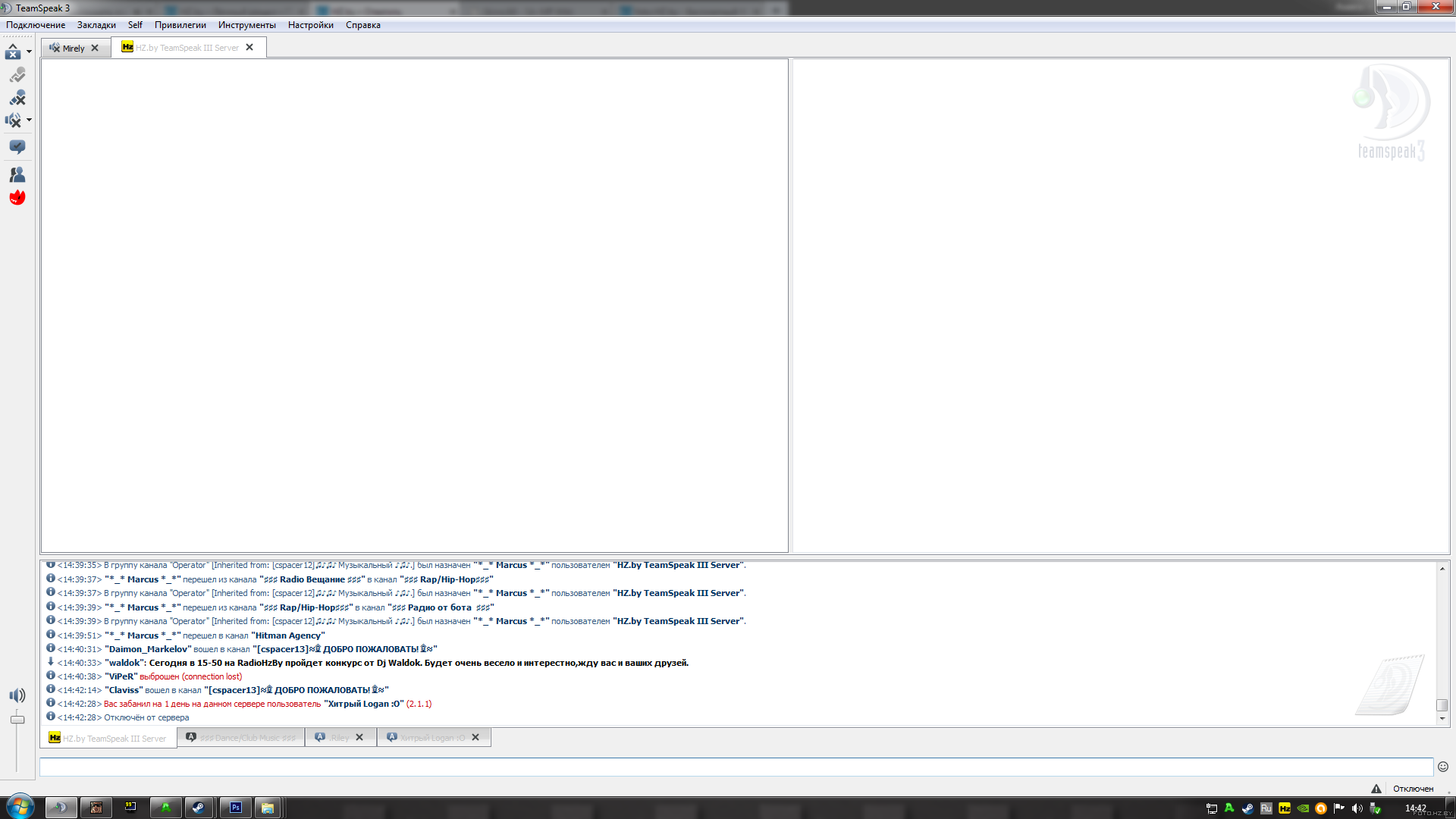Expand the speaker mute dropdown arrow

coord(29,120)
